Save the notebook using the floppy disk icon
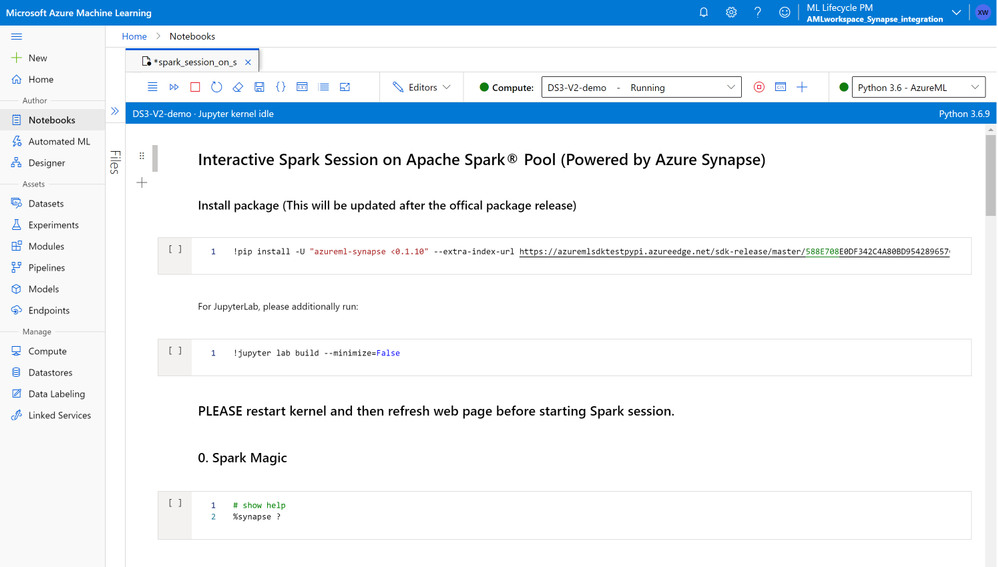Screen dimensions: 998x567 click(x=259, y=87)
